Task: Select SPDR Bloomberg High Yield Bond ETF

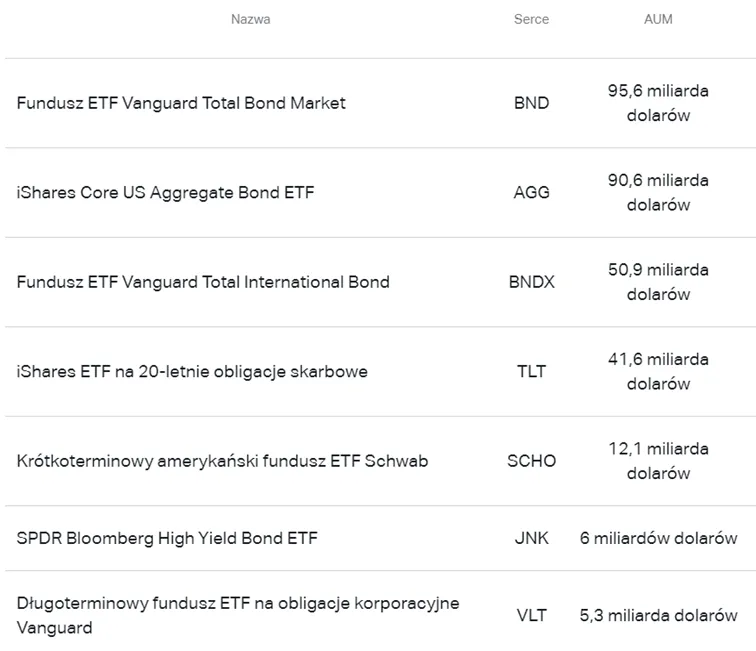Action: coord(167,538)
